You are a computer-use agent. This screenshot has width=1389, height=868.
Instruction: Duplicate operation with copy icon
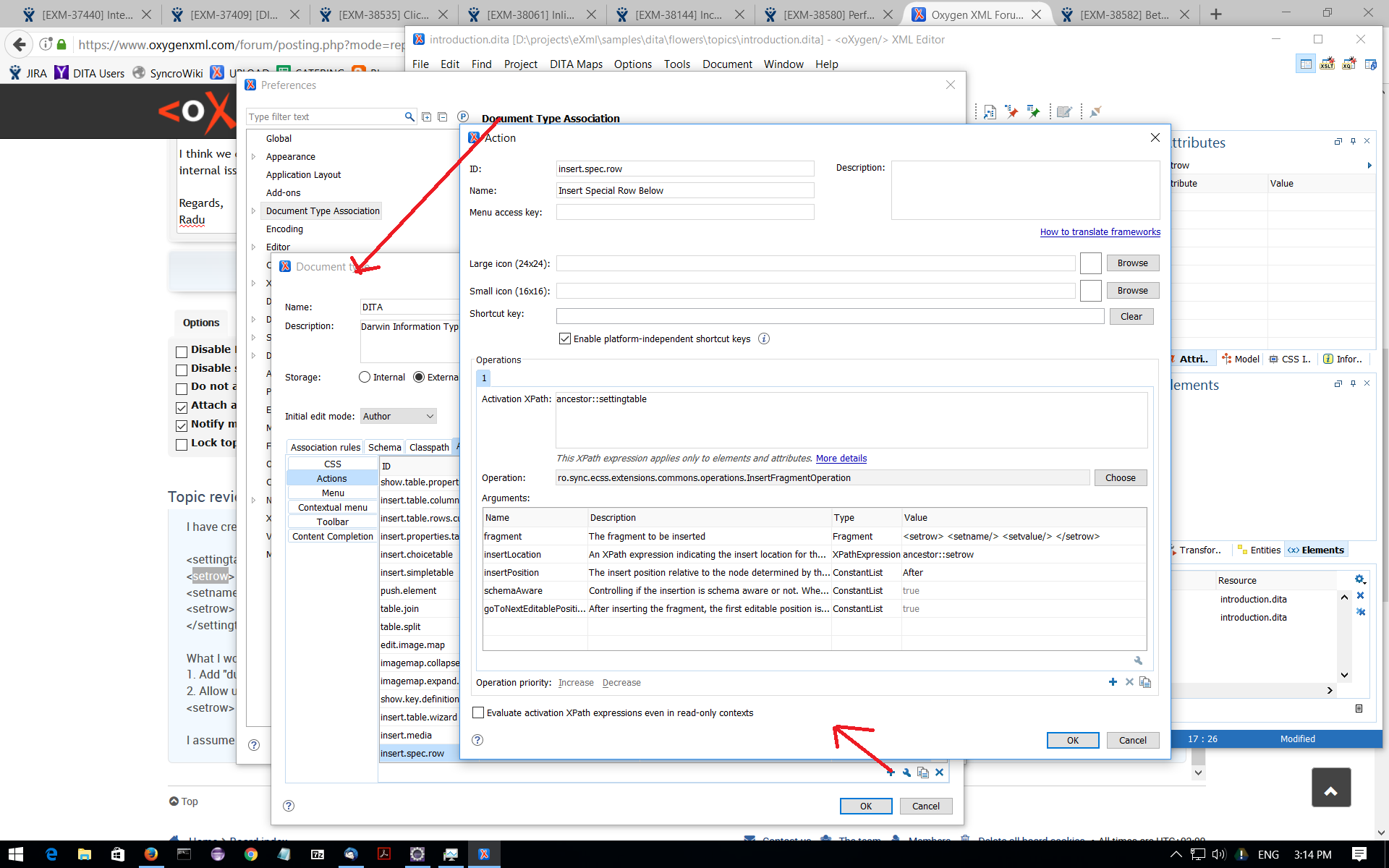pyautogui.click(x=1145, y=682)
